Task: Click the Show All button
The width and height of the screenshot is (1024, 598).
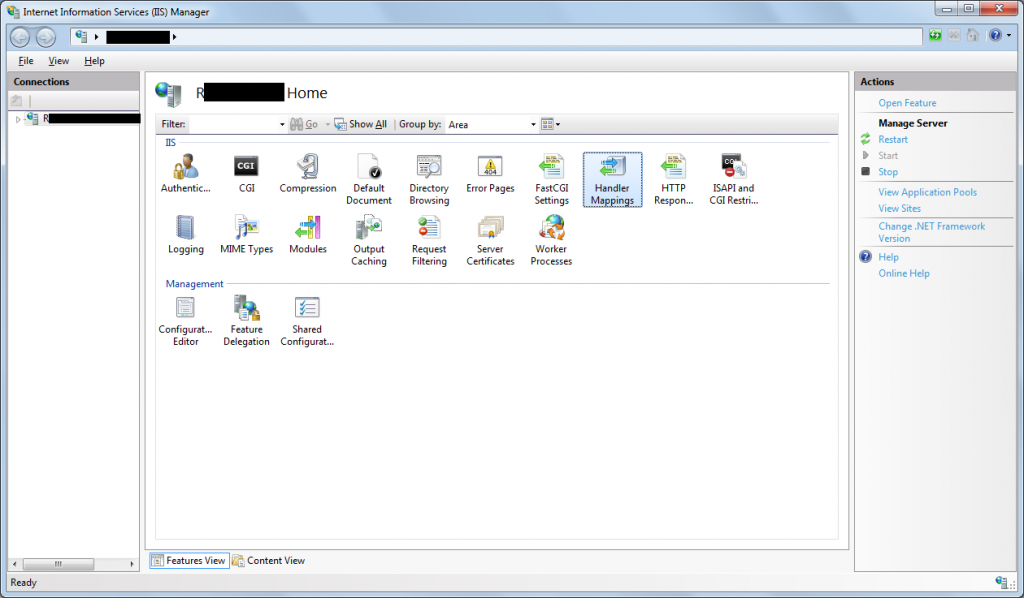Action: coord(360,124)
